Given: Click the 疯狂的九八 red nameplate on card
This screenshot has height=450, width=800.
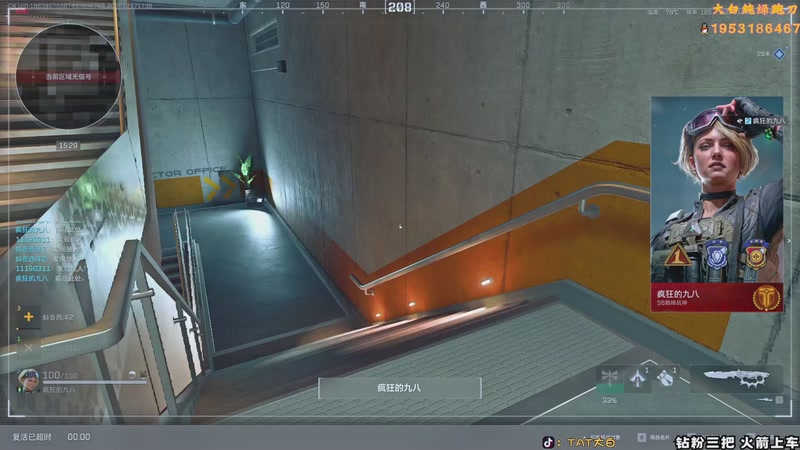Looking at the screenshot, I should [x=717, y=297].
